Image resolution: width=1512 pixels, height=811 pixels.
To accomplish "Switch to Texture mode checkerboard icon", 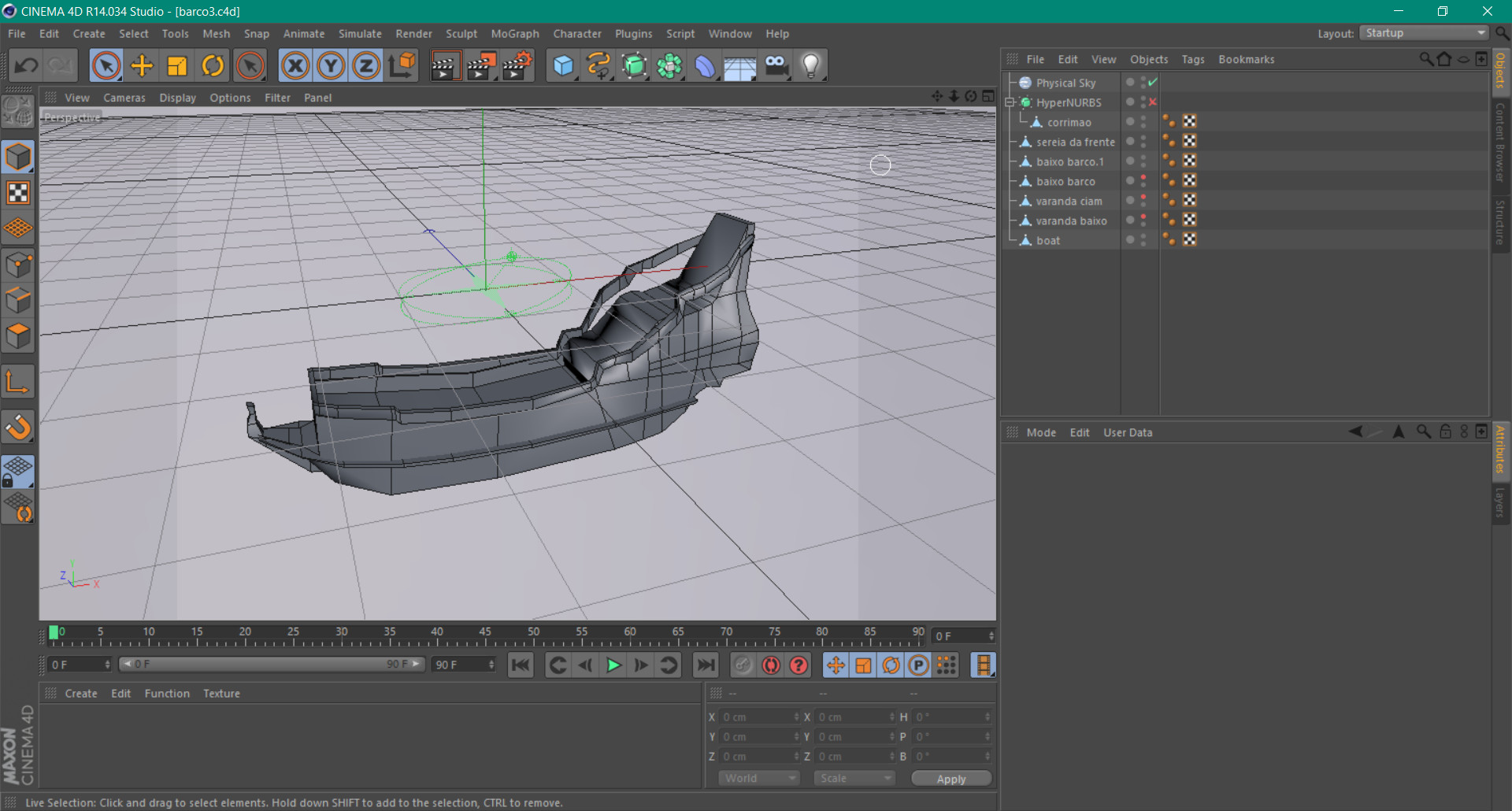I will point(18,193).
